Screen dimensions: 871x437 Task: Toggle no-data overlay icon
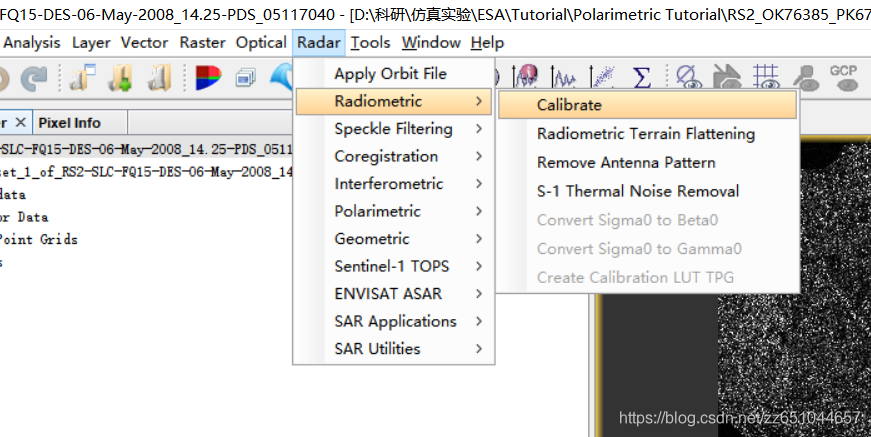pyautogui.click(x=689, y=77)
